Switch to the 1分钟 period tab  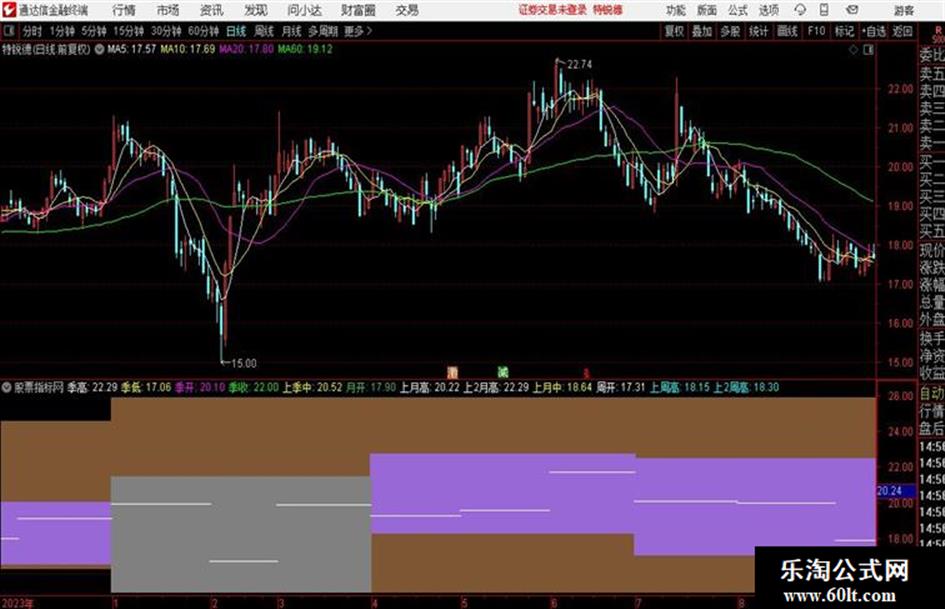(61, 31)
